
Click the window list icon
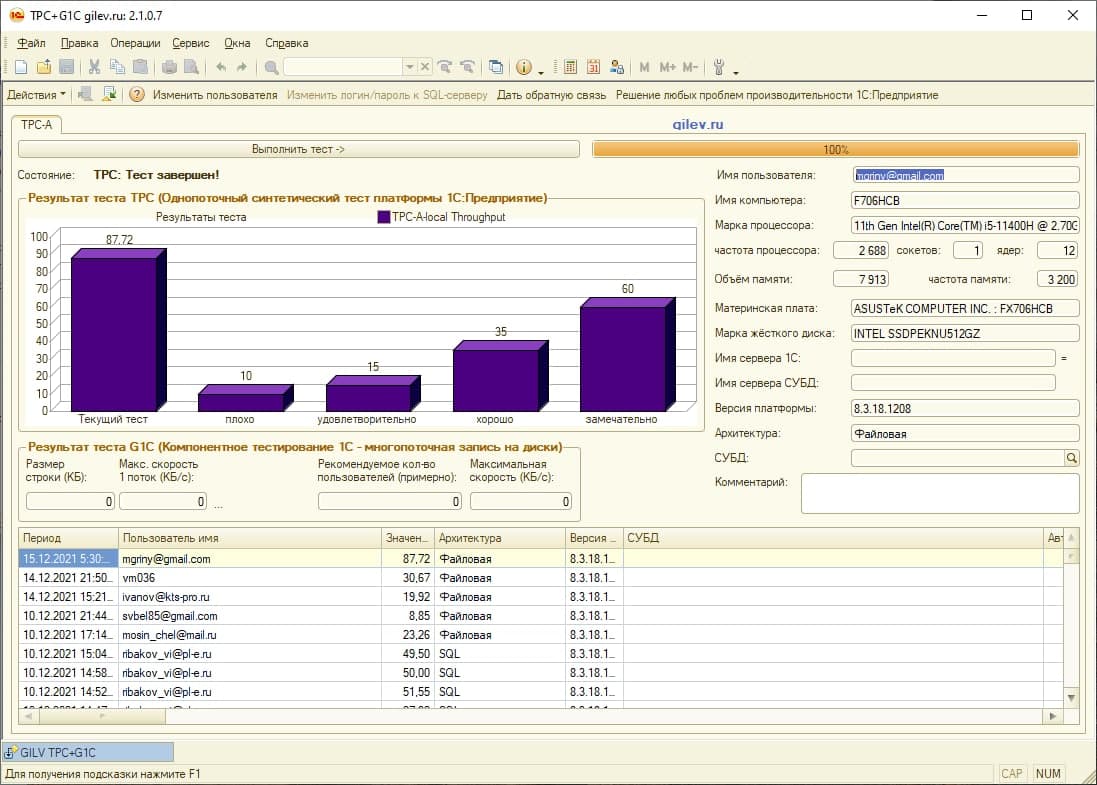[x=495, y=67]
